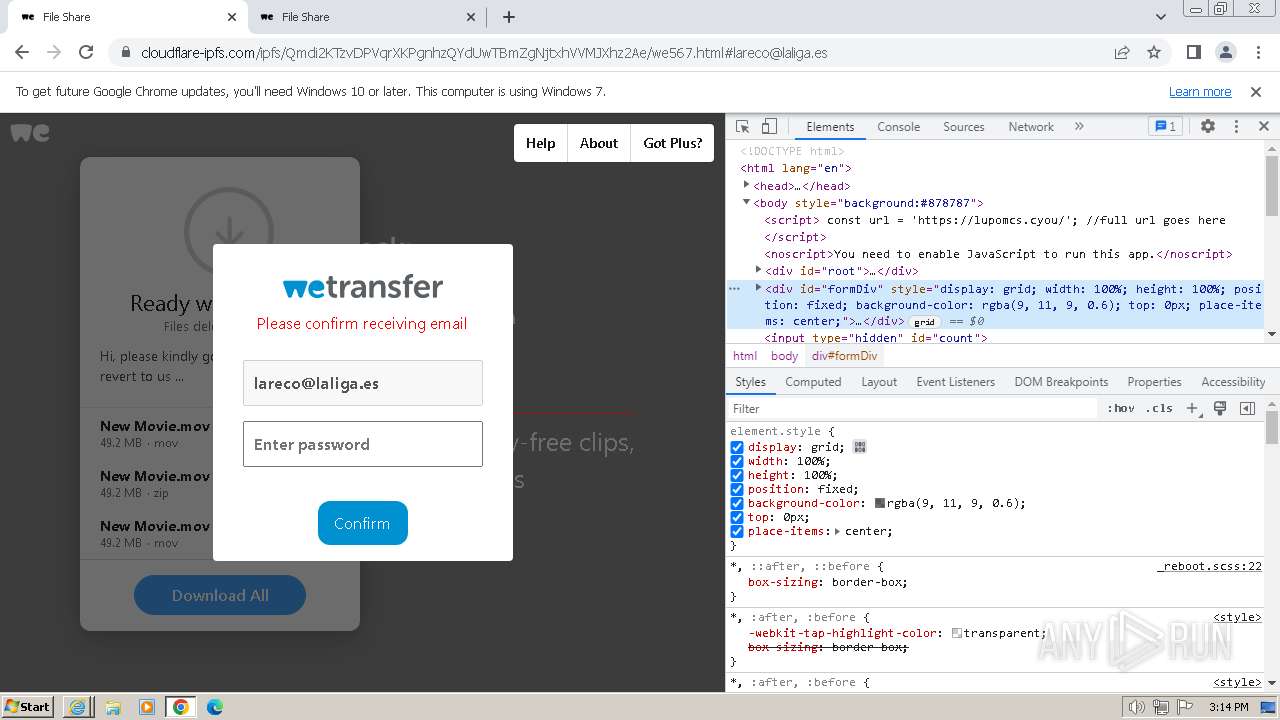Open Microsoft Edge from the taskbar

pyautogui.click(x=214, y=707)
